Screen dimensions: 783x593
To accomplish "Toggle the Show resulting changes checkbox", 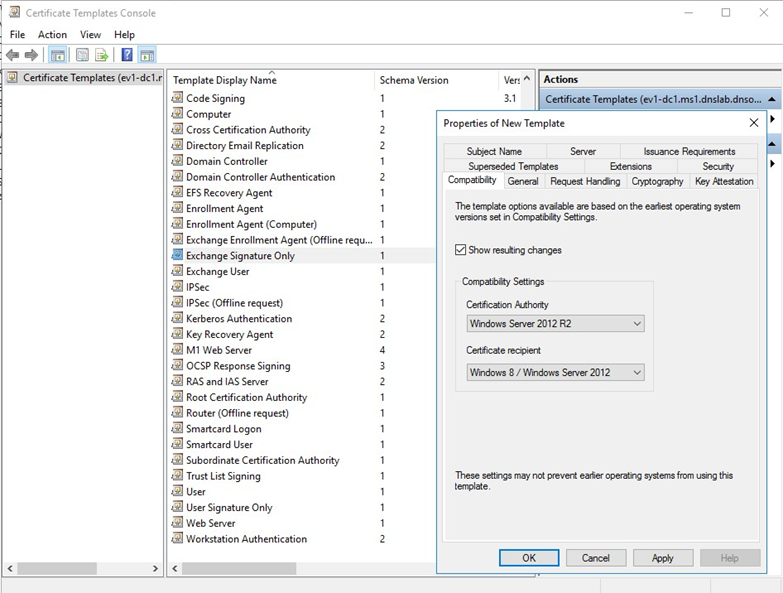I will [460, 250].
